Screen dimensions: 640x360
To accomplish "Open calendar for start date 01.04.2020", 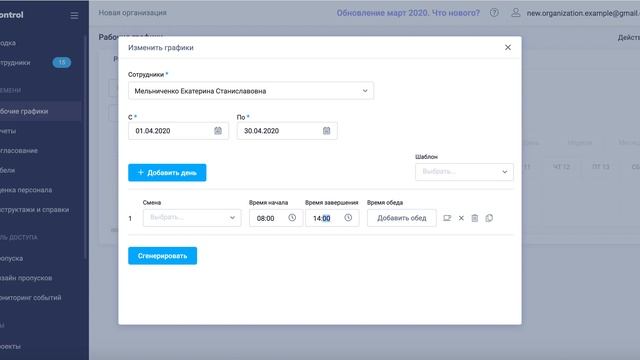I will click(x=218, y=131).
